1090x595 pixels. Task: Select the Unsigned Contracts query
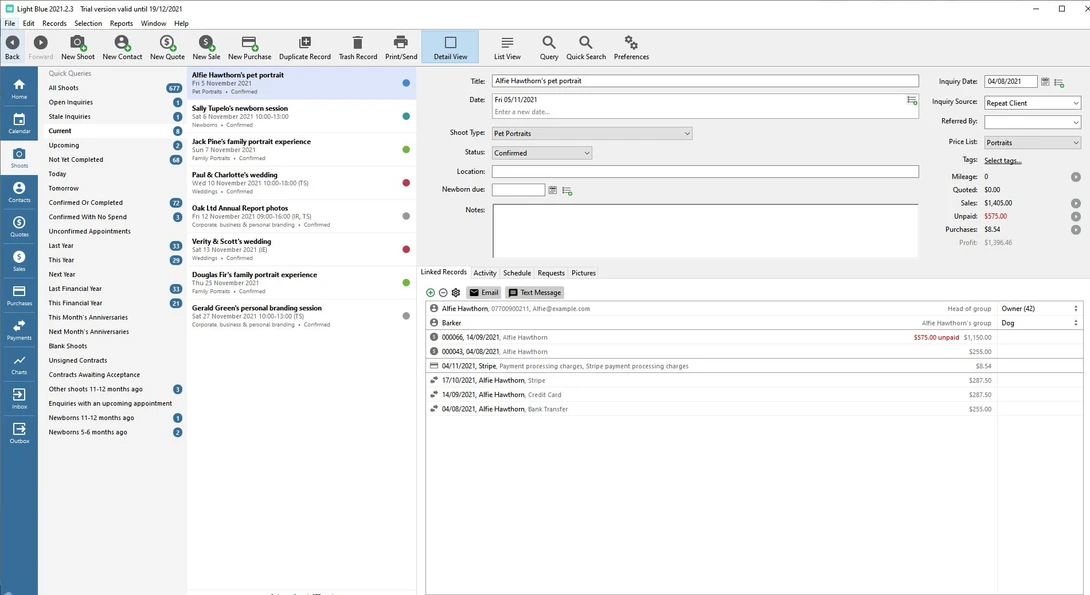pos(115,361)
